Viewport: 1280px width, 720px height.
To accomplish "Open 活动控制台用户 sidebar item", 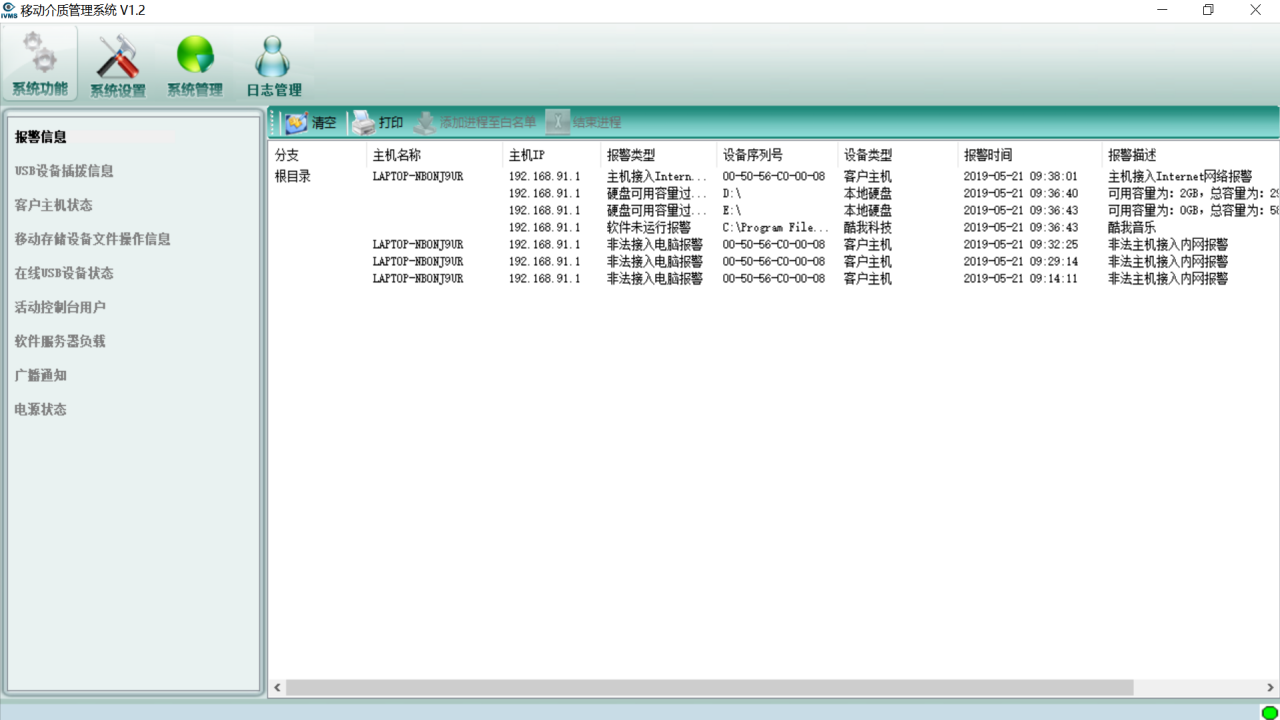I will point(60,307).
